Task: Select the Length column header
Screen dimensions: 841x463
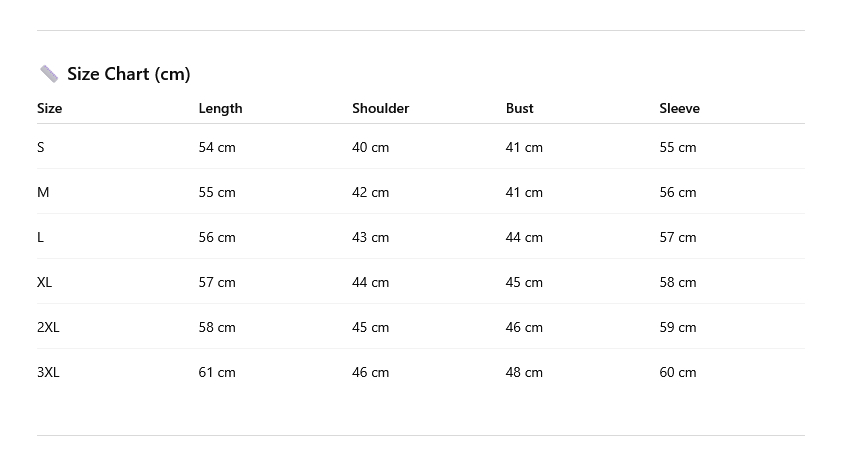Action: 220,108
